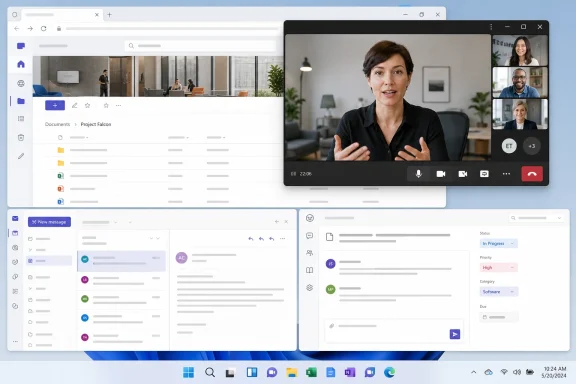Viewport: 576px width, 384px height.
Task: Select the folder icon in the sidebar
Action: [21, 101]
